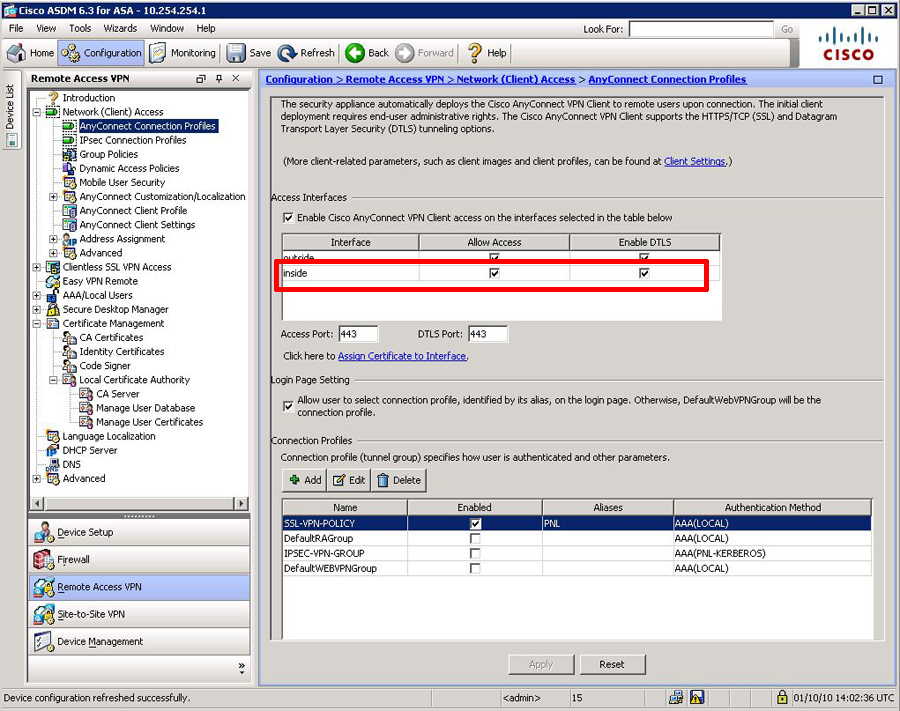Go Back with the green arrow icon

pos(355,53)
